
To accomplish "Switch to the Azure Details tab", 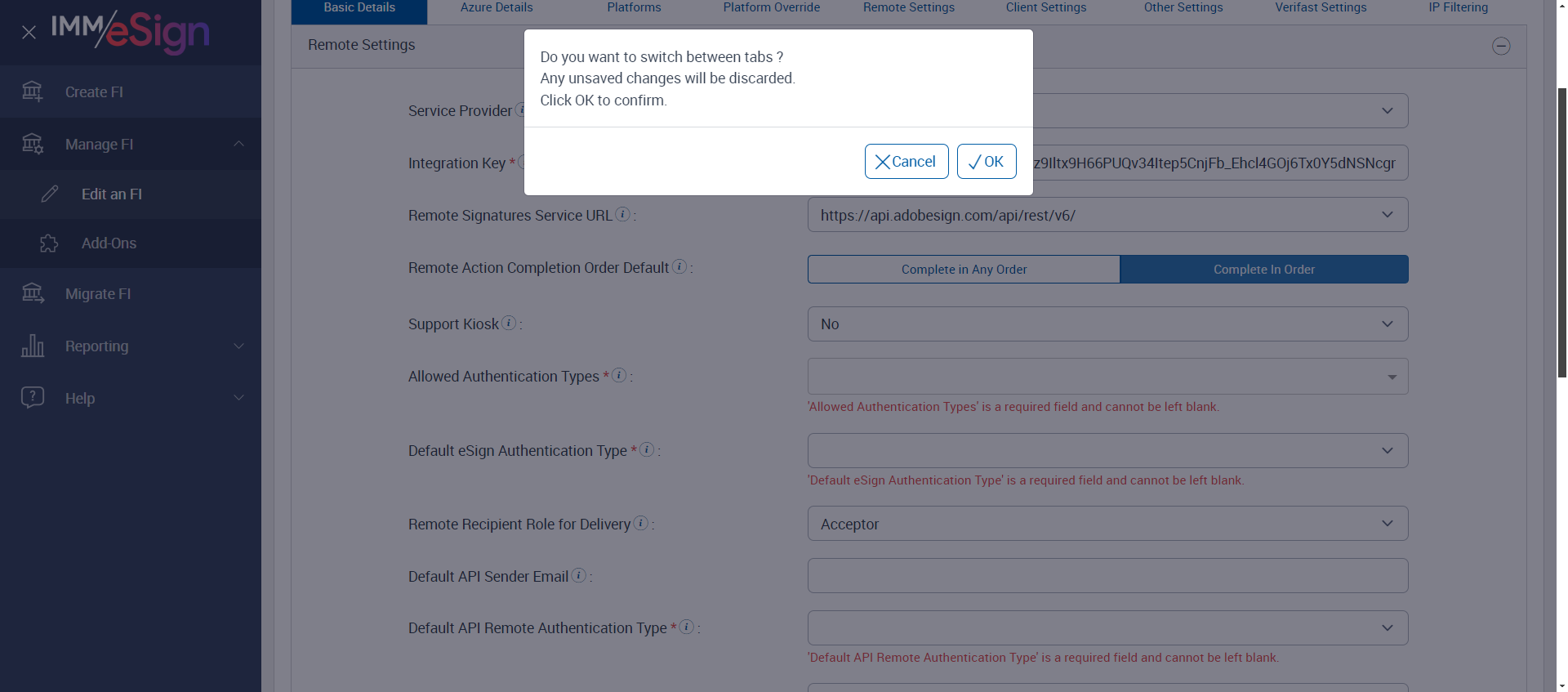I will point(497,7).
